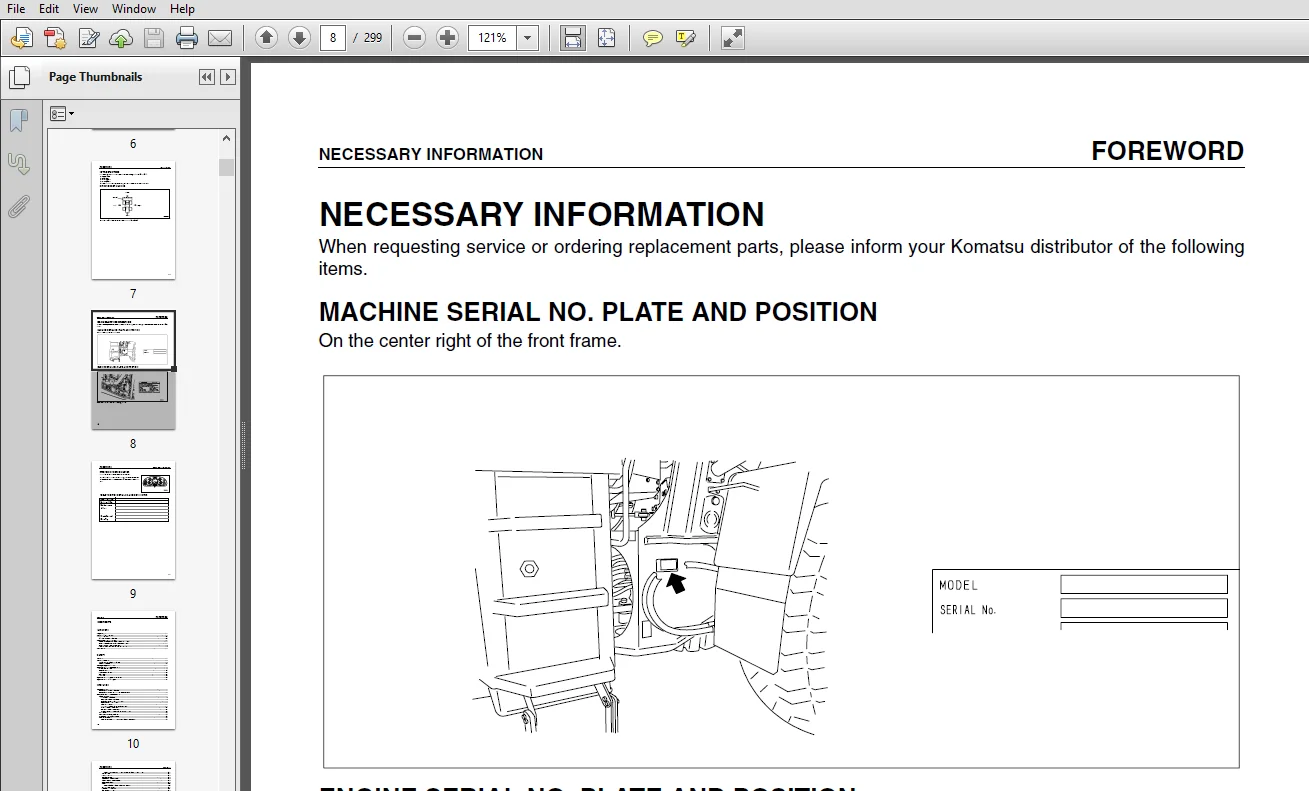The image size is (1309, 791).
Task: Click the fit width scrolling mode icon
Action: (572, 38)
